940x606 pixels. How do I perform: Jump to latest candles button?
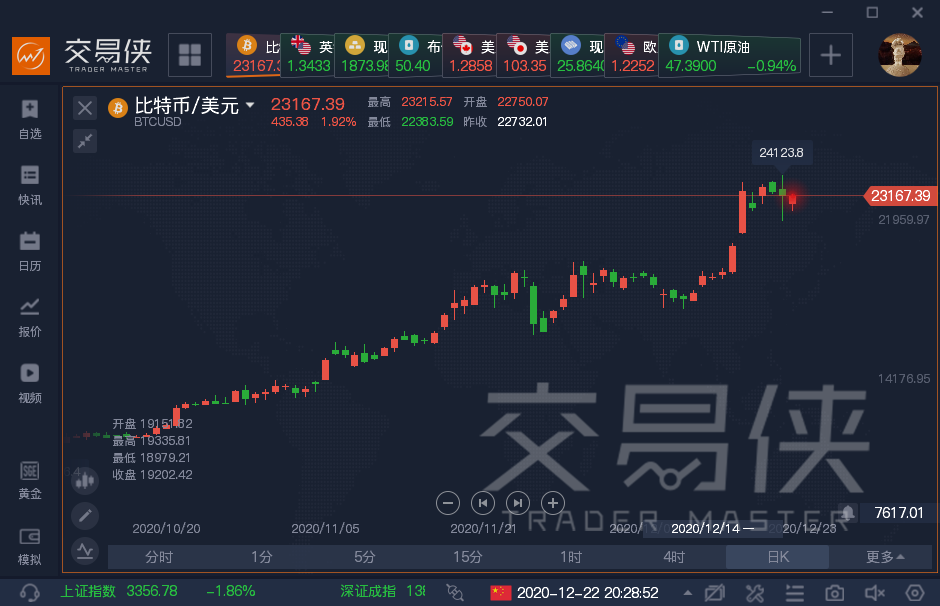coord(518,503)
